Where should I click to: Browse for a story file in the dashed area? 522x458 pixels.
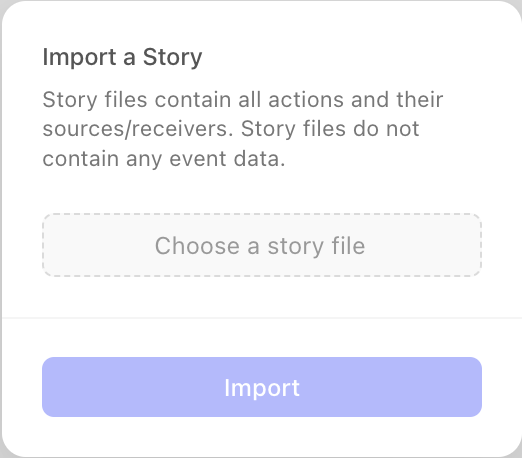(262, 245)
